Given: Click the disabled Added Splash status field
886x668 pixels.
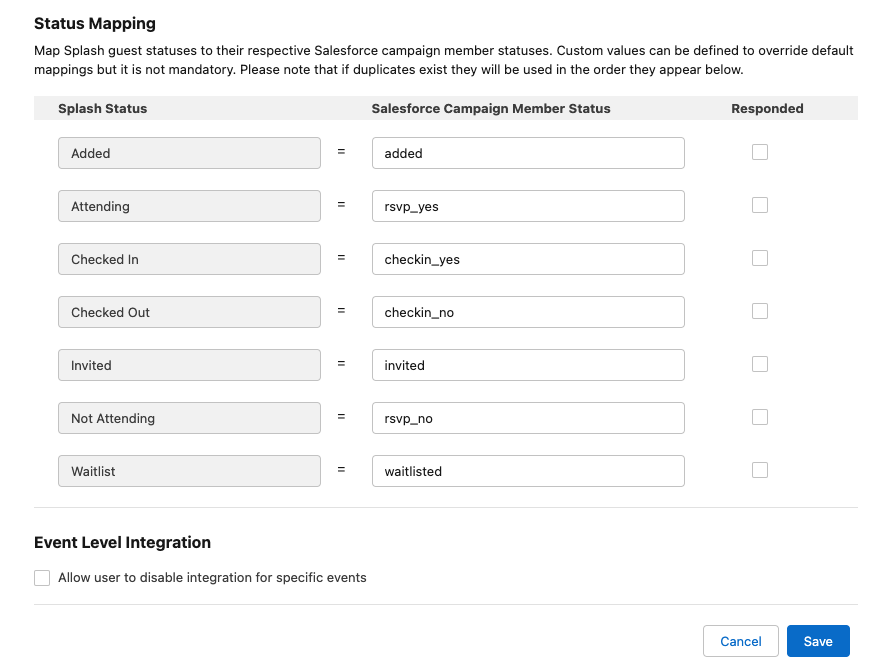Looking at the screenshot, I should 189,153.
